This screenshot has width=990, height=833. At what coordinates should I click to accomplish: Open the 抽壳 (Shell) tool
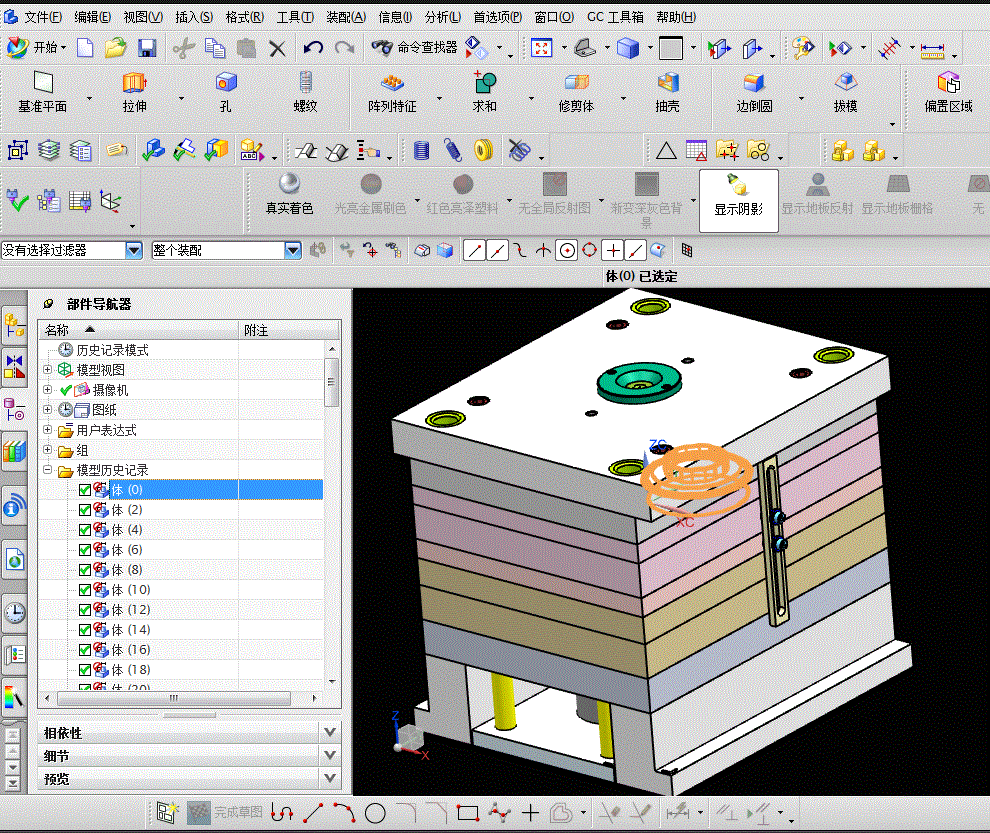667,84
